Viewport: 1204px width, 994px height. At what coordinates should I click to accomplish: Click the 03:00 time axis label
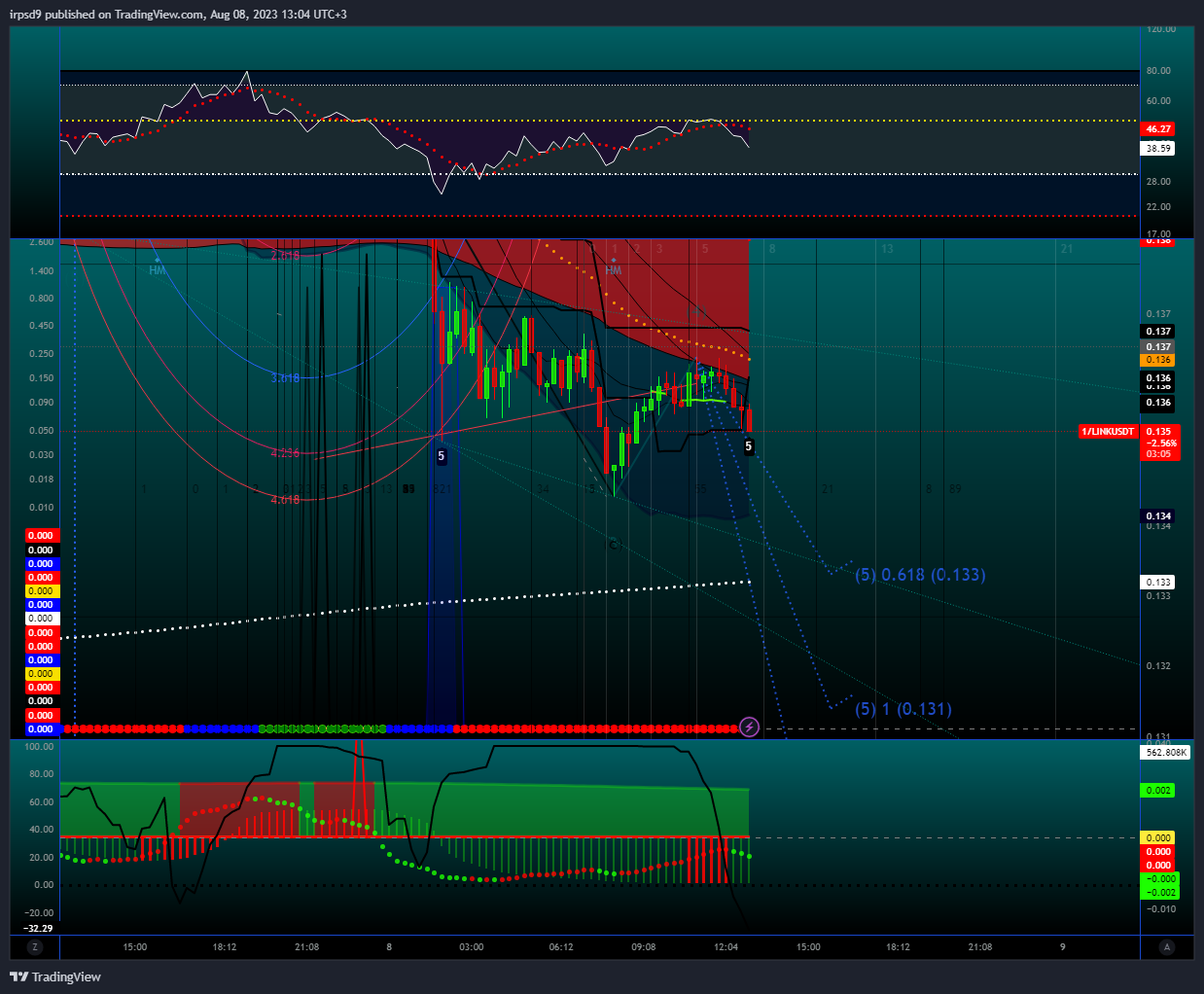(x=472, y=947)
